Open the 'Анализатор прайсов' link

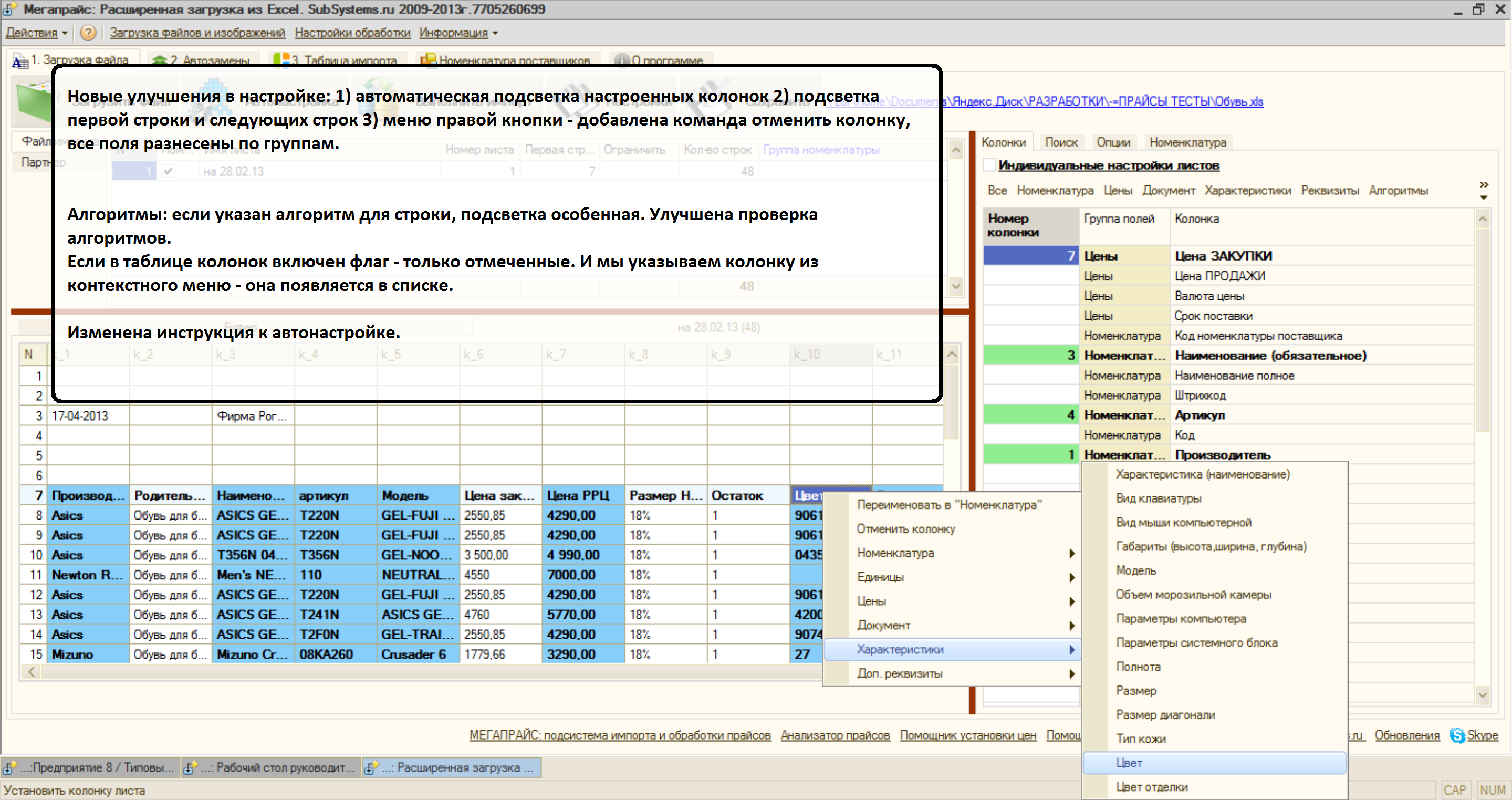[x=835, y=735]
